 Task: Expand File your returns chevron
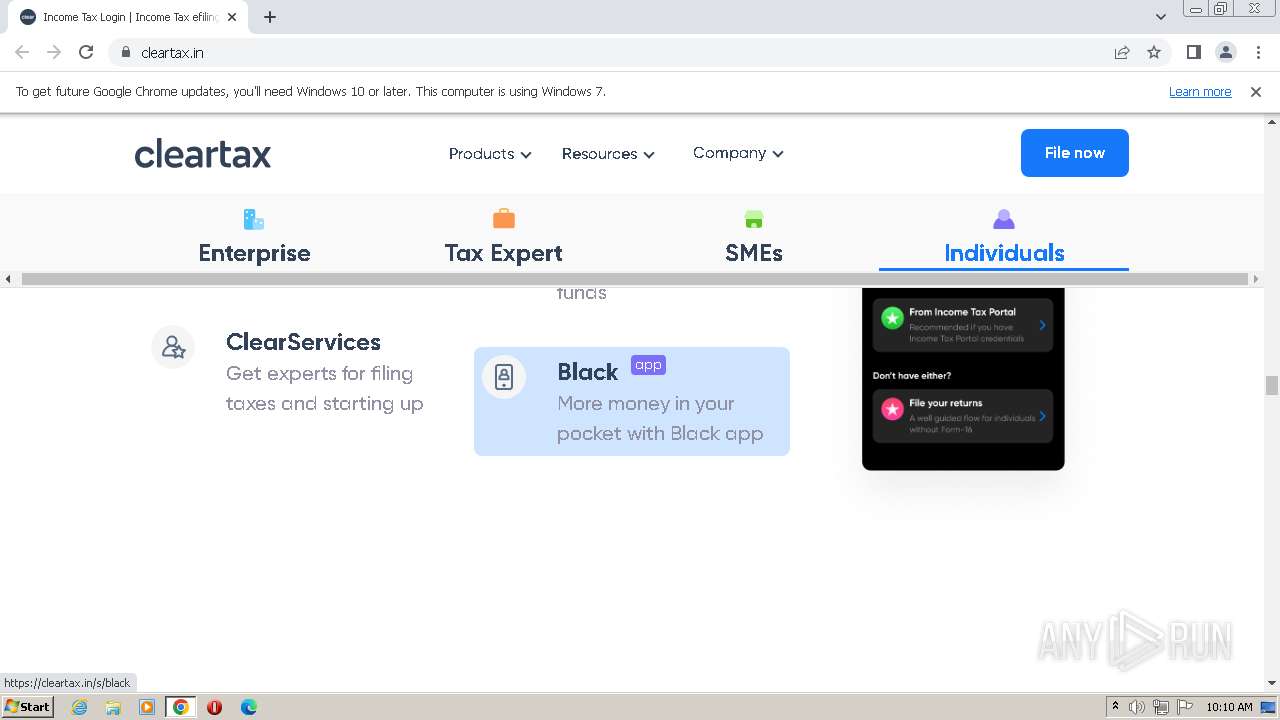[1042, 416]
